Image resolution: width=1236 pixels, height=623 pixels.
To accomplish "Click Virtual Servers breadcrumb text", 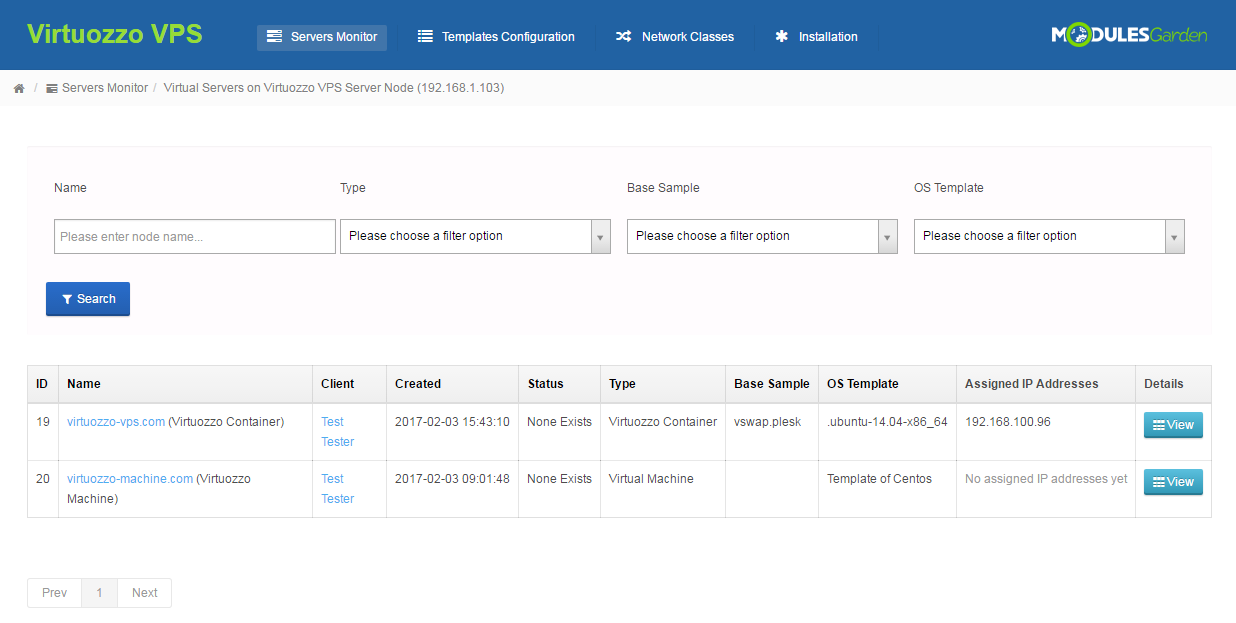I will [x=334, y=88].
